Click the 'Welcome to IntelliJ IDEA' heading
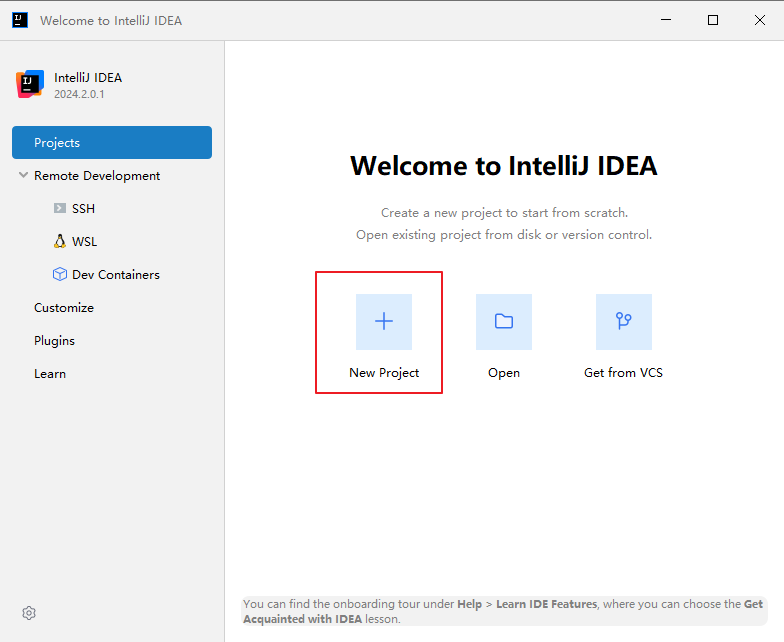 (504, 166)
